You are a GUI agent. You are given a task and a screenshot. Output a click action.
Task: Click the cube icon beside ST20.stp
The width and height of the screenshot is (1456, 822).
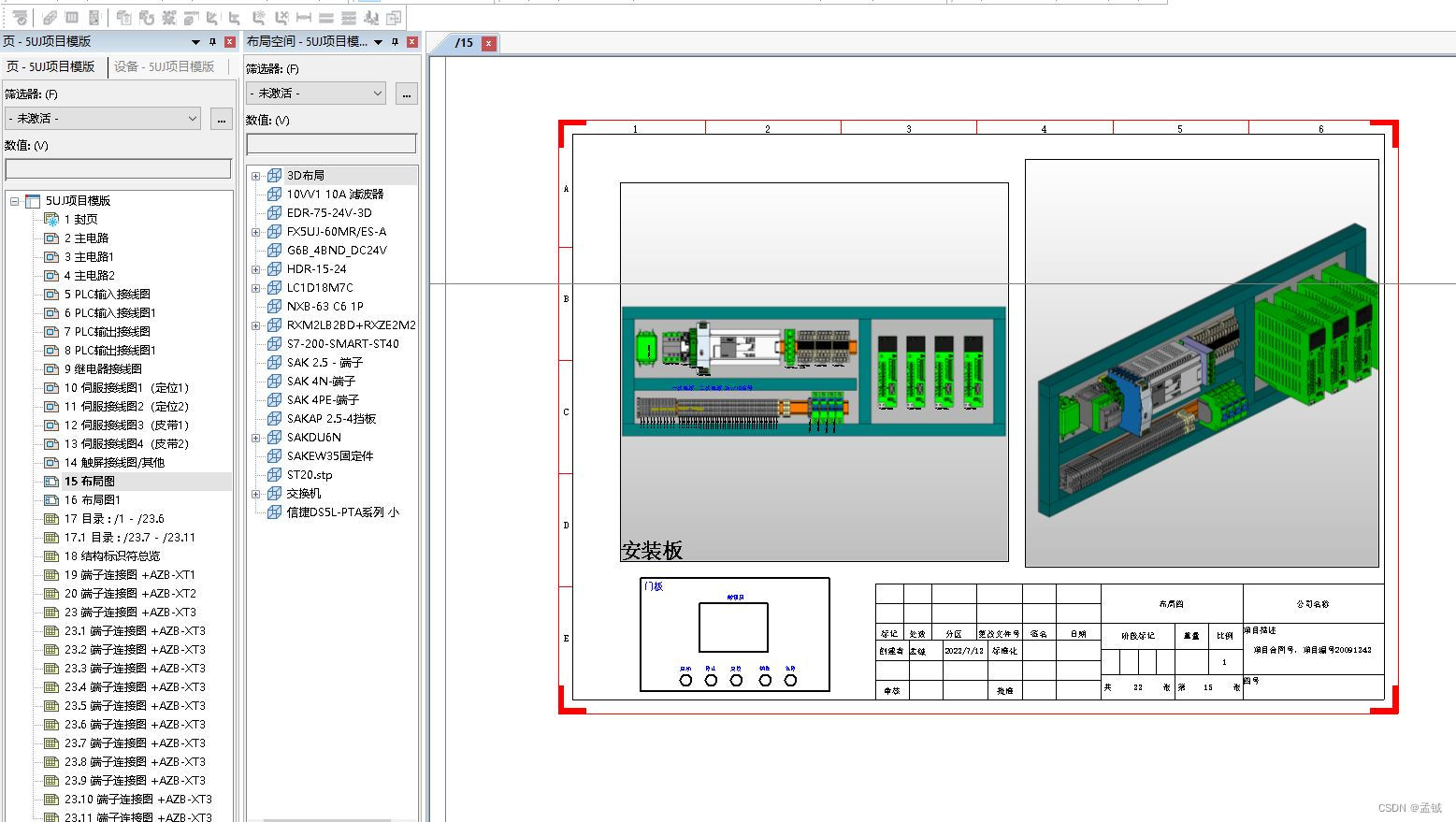coord(274,474)
